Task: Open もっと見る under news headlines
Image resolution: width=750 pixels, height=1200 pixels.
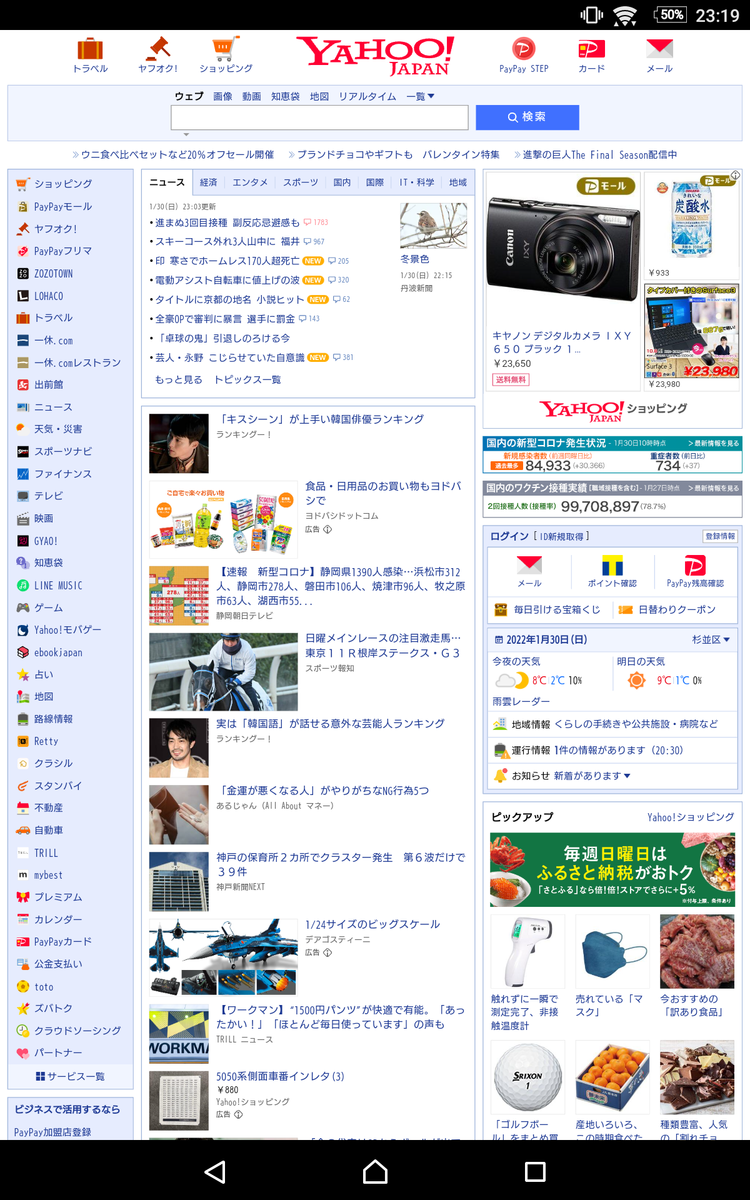Action: [178, 380]
